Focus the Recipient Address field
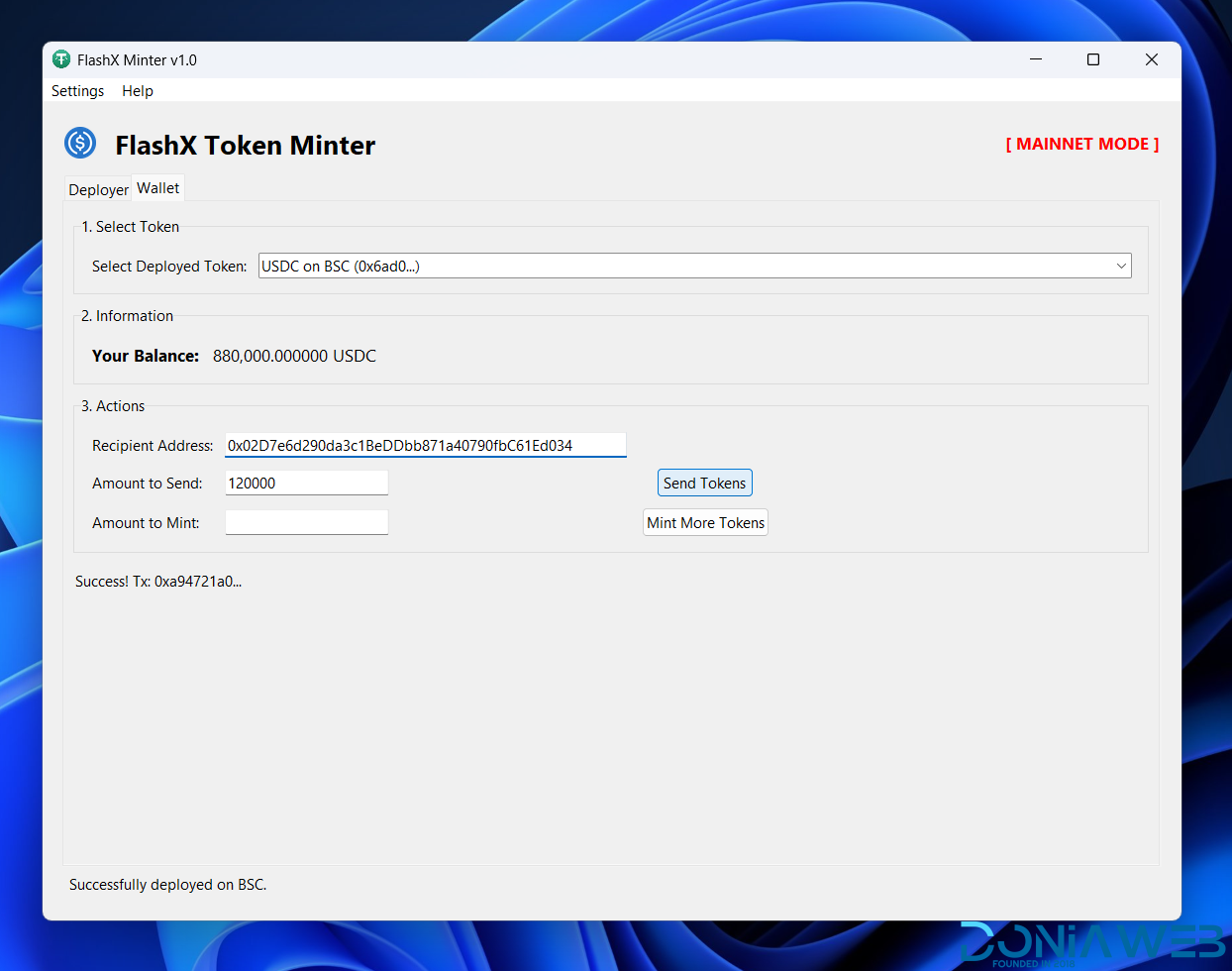Screen dimensions: 1232x971 click(425, 446)
